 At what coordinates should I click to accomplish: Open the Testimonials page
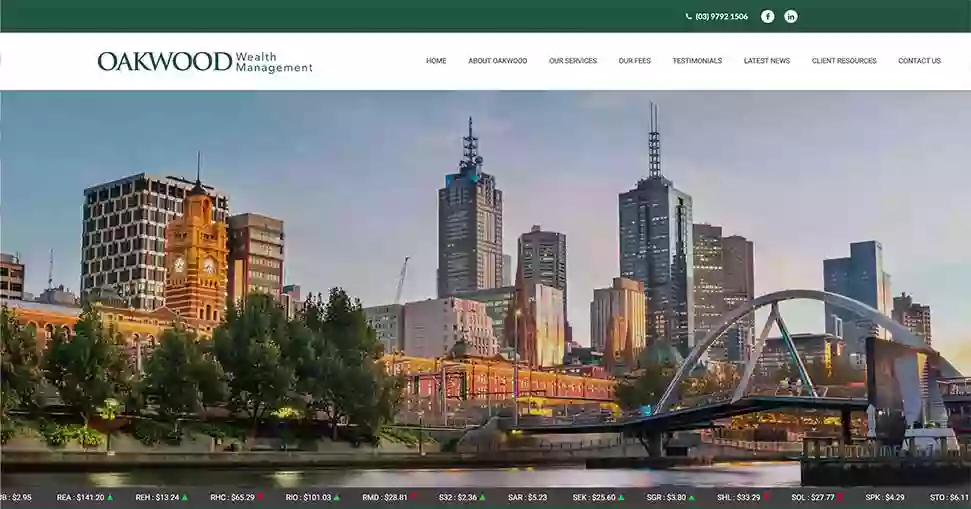coord(697,61)
